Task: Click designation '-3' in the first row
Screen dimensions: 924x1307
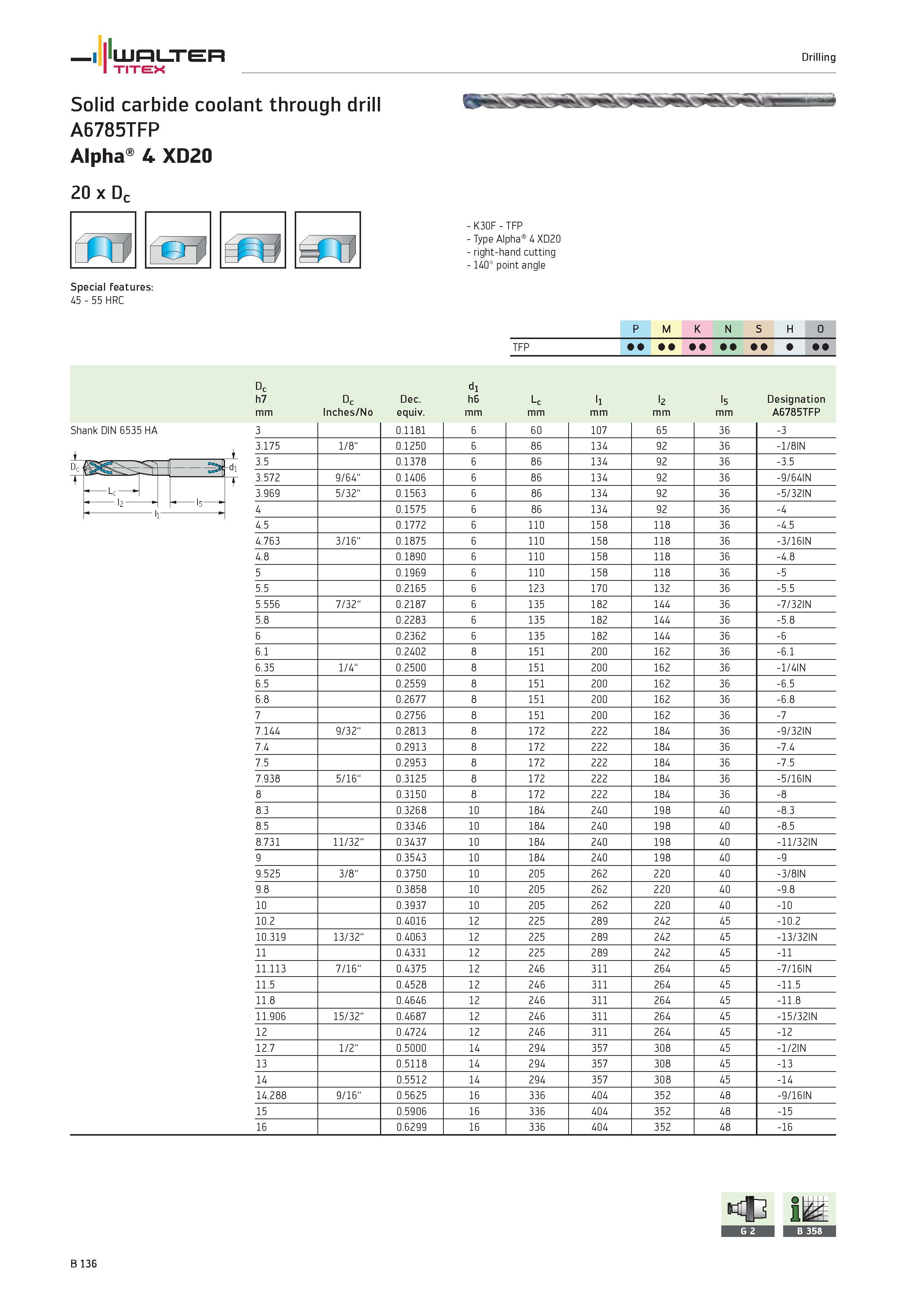Action: [782, 430]
